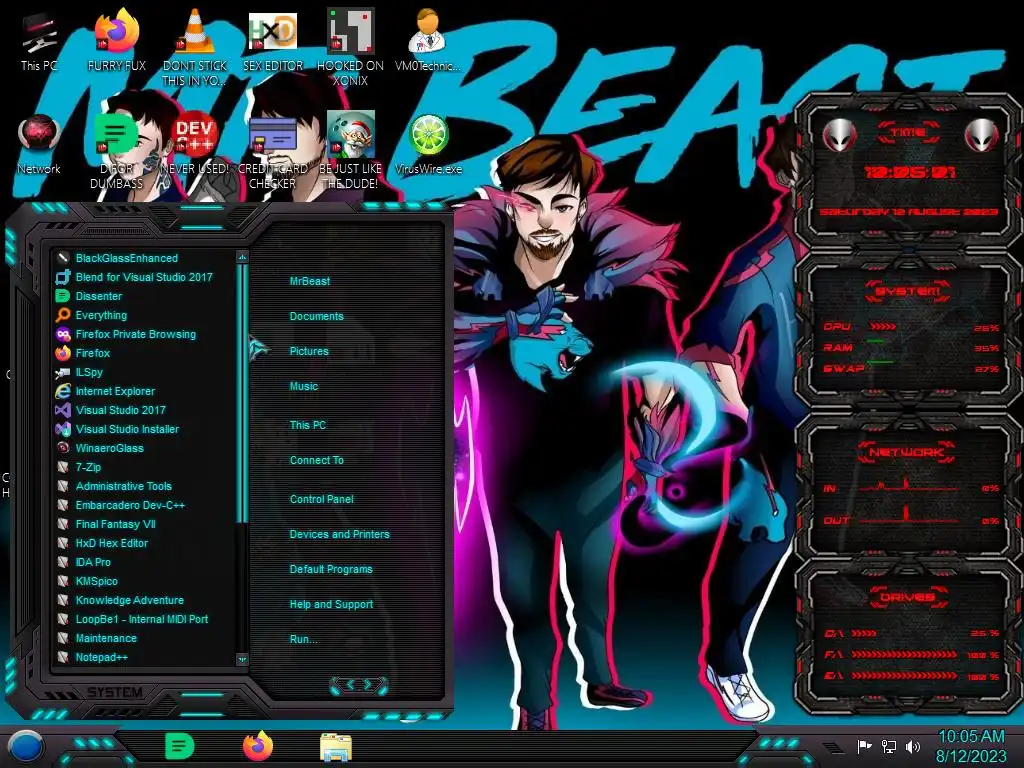
Task: Open HOOKED ON XONIX desktop icon
Action: click(351, 47)
